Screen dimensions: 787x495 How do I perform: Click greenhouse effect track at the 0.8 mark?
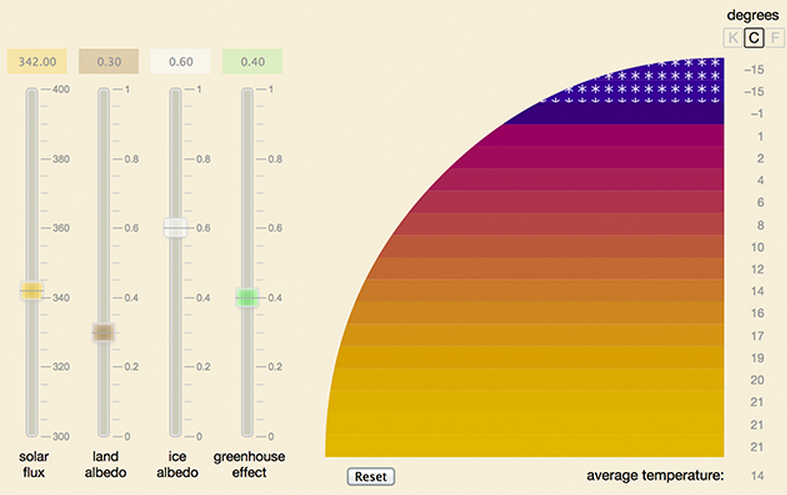tap(247, 159)
